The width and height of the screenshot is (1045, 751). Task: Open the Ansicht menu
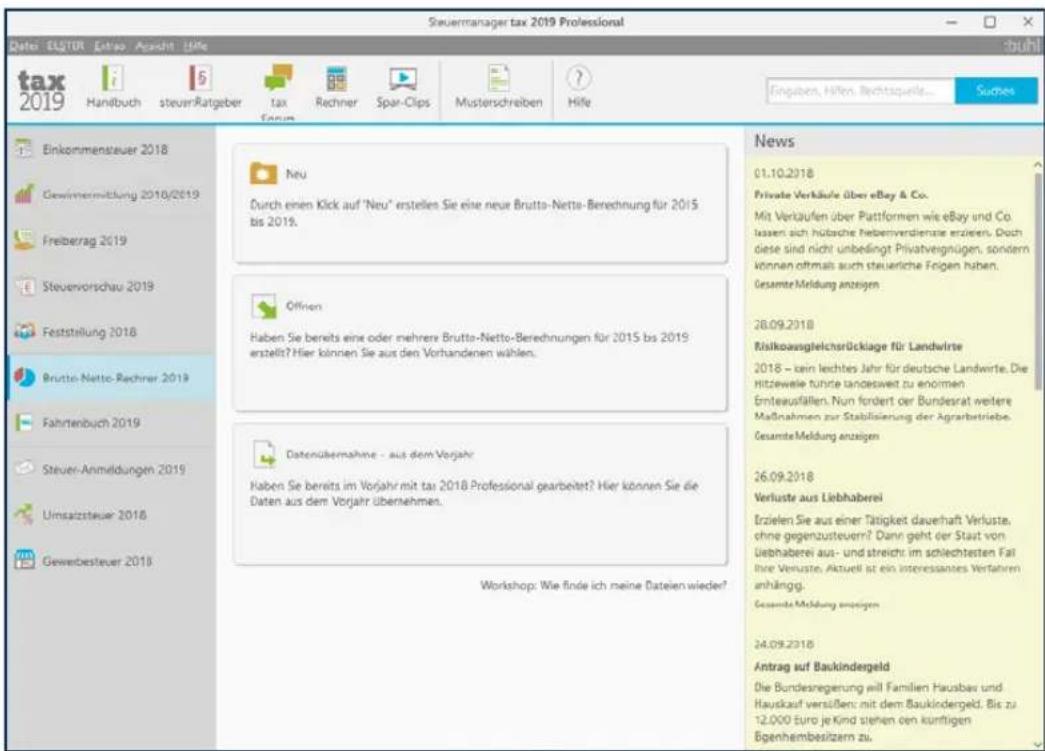coord(154,46)
